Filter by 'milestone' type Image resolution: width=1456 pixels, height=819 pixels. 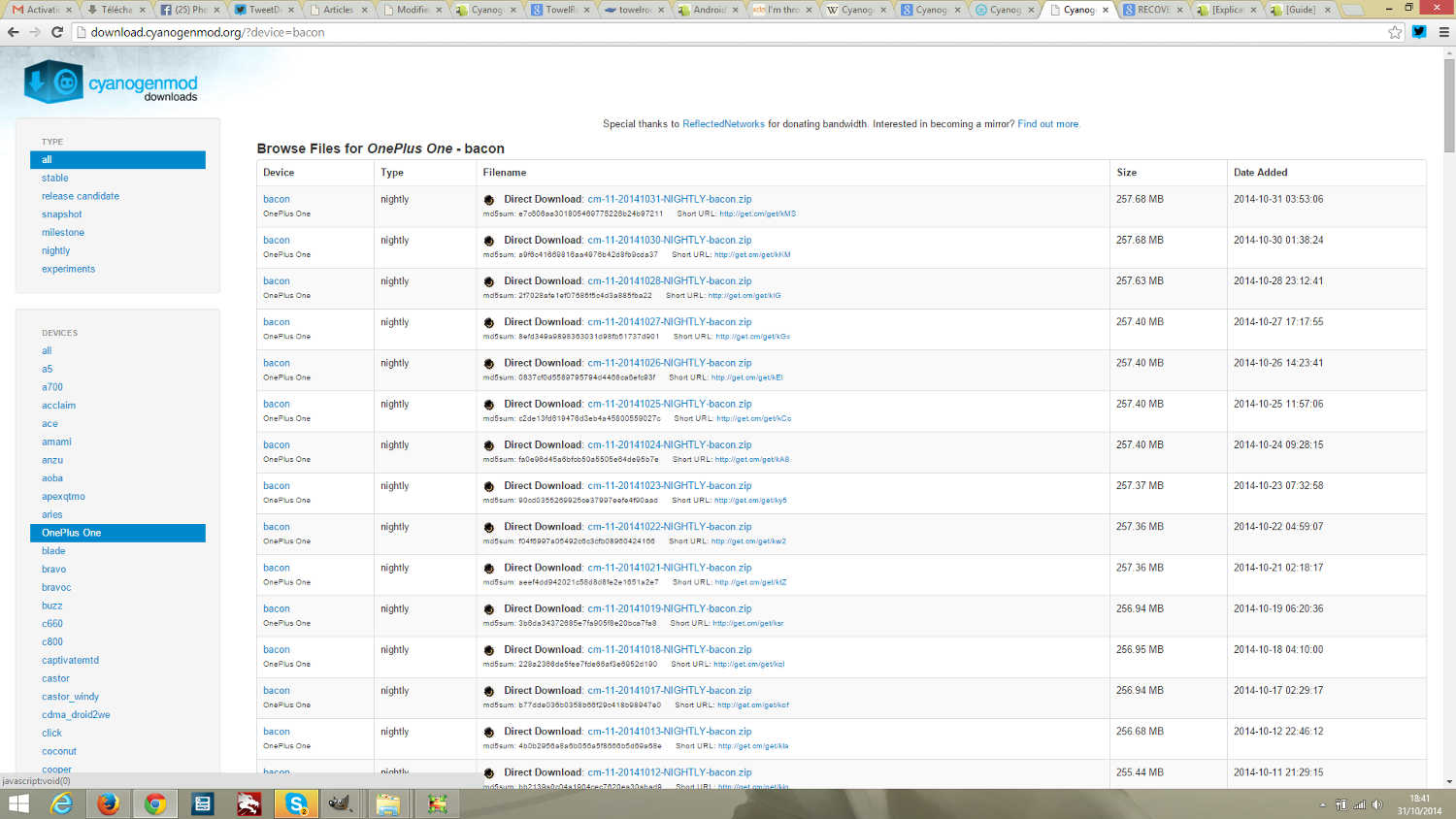coord(63,233)
